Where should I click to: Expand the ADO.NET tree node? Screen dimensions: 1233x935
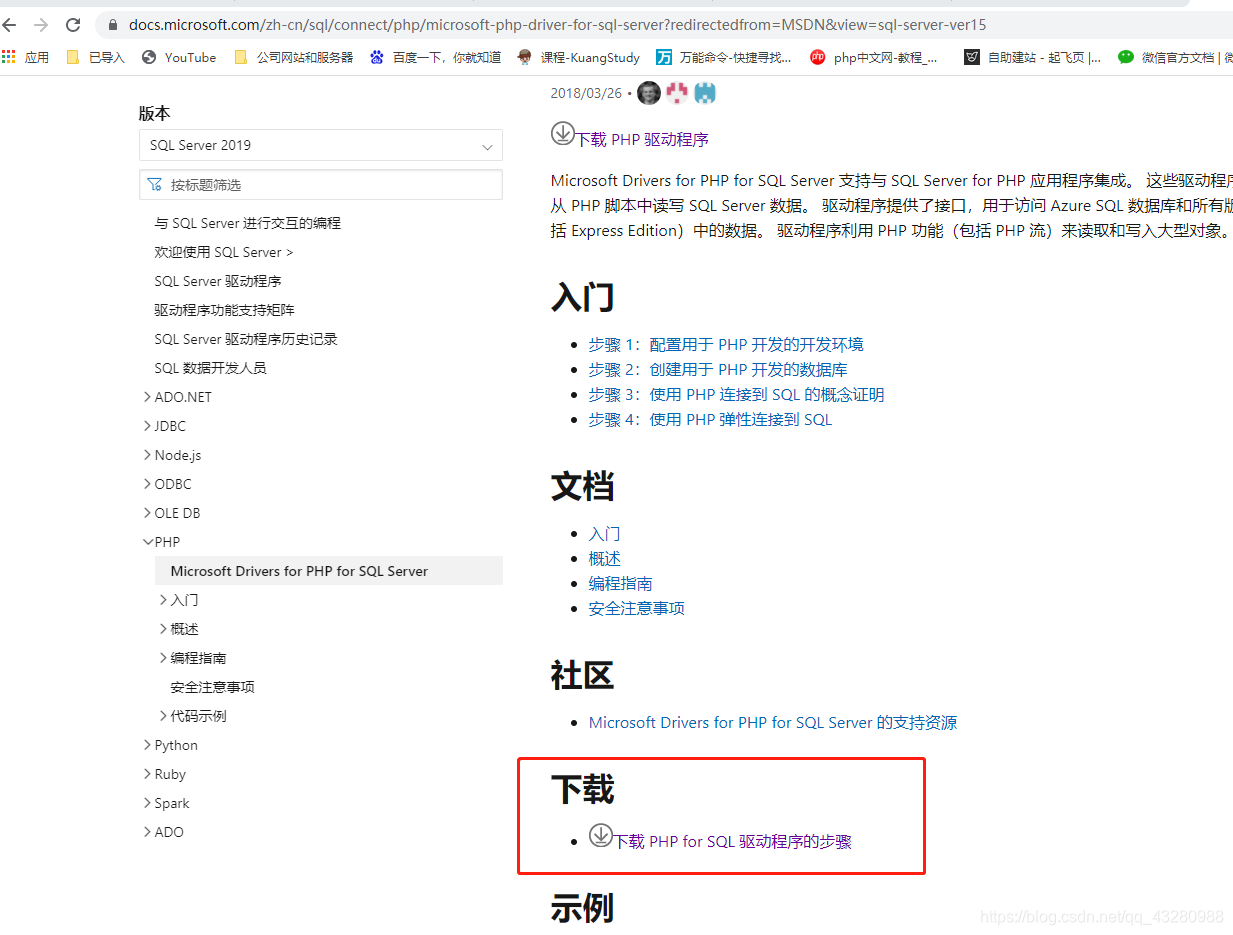(x=148, y=397)
